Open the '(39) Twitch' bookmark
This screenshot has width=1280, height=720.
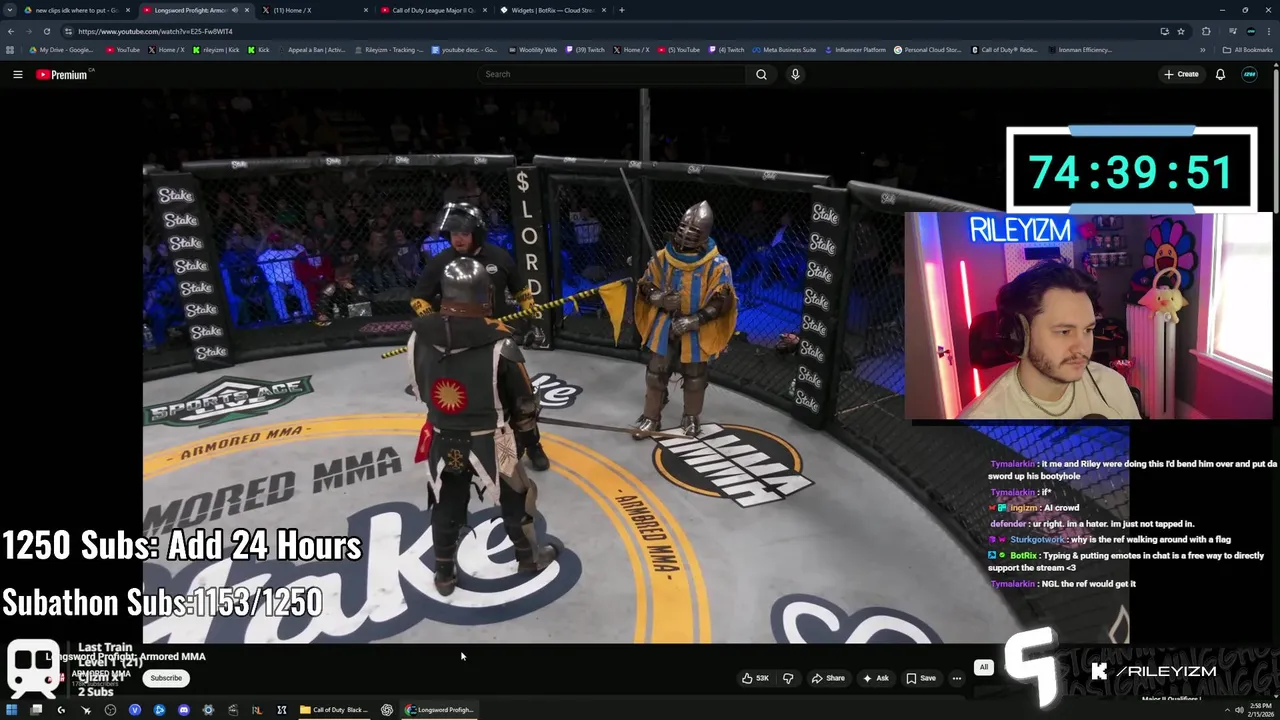pyautogui.click(x=587, y=50)
